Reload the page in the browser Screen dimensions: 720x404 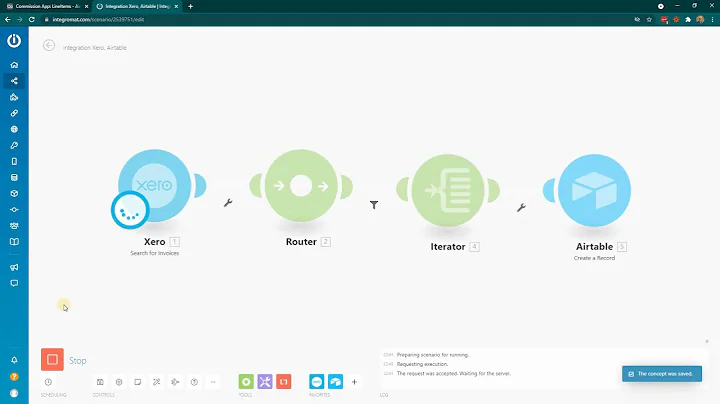(x=32, y=20)
